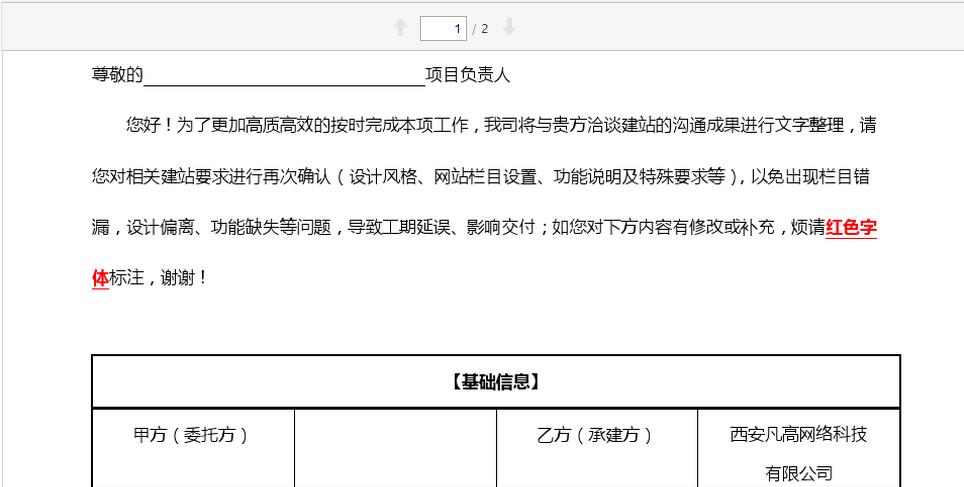This screenshot has width=964, height=487.
Task: Click the 西安凡高网络科技 company name text
Action: (798, 435)
